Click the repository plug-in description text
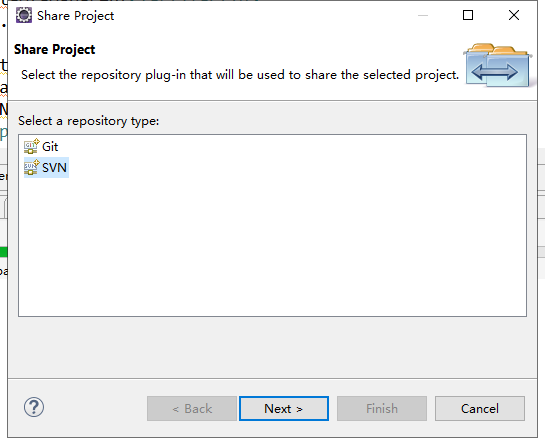This screenshot has height=445, width=545. coord(240,75)
